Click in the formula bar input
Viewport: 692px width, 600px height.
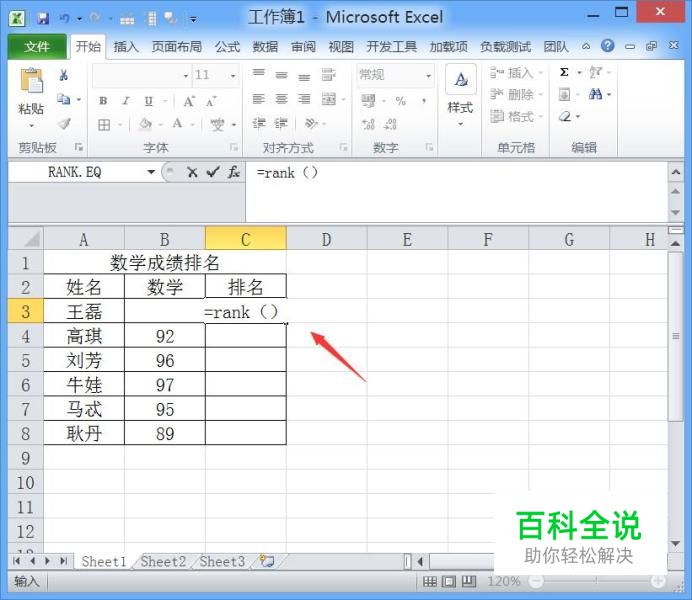coord(456,192)
